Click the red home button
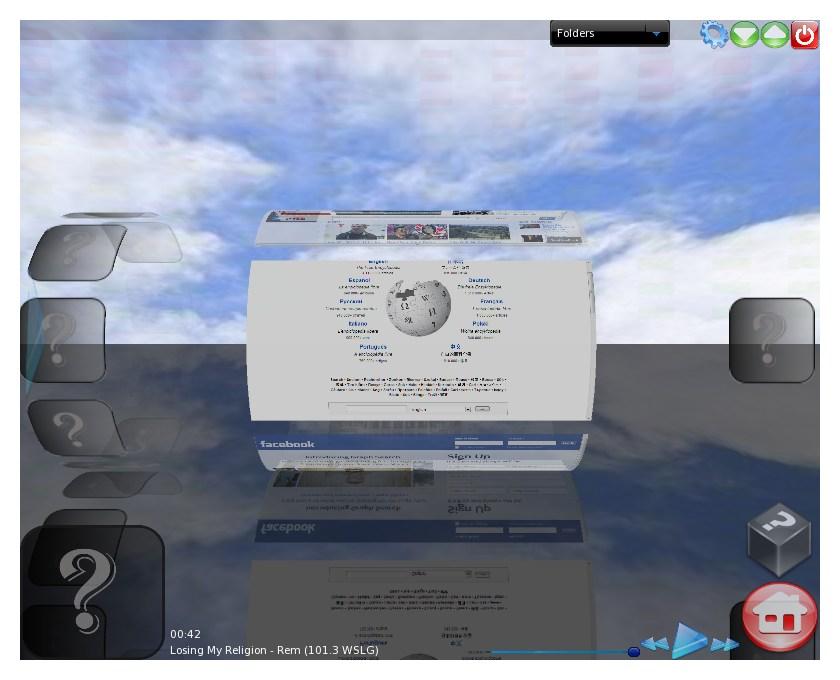 click(779, 617)
